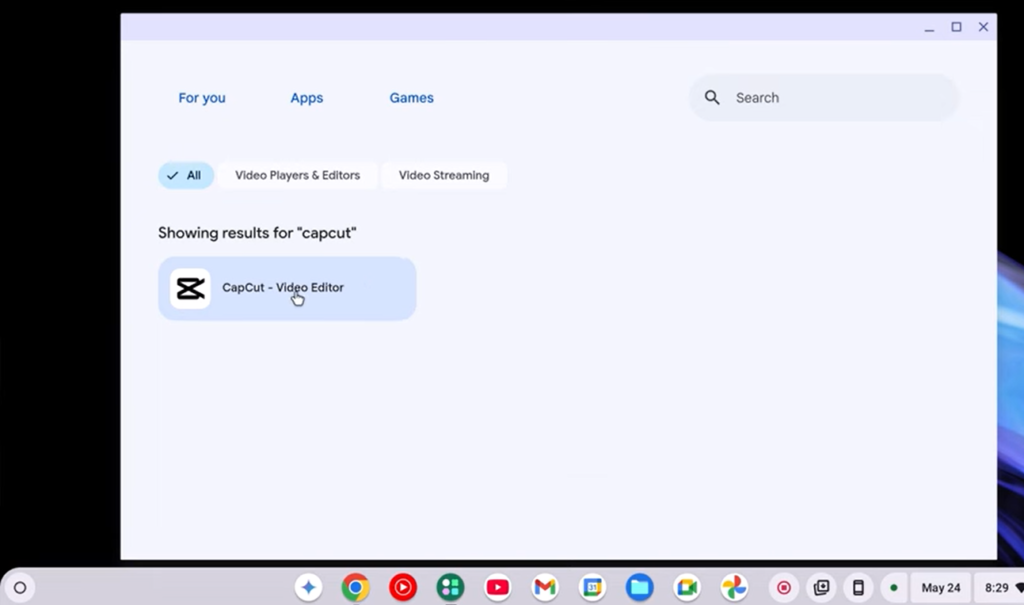Click the search magnifier icon
The image size is (1024, 605).
(x=711, y=97)
